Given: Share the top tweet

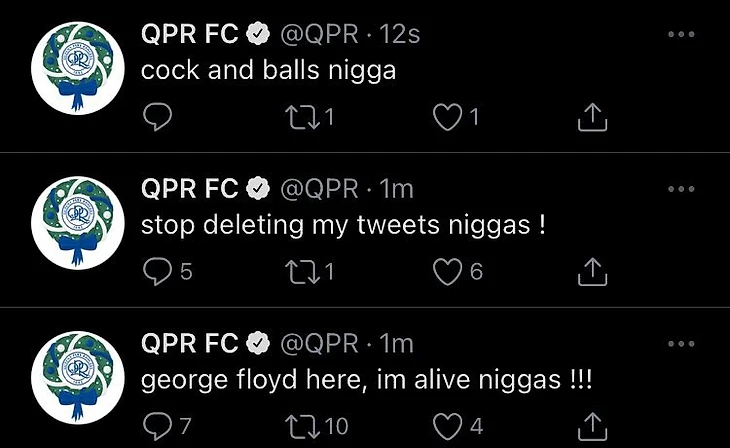Looking at the screenshot, I should [592, 118].
